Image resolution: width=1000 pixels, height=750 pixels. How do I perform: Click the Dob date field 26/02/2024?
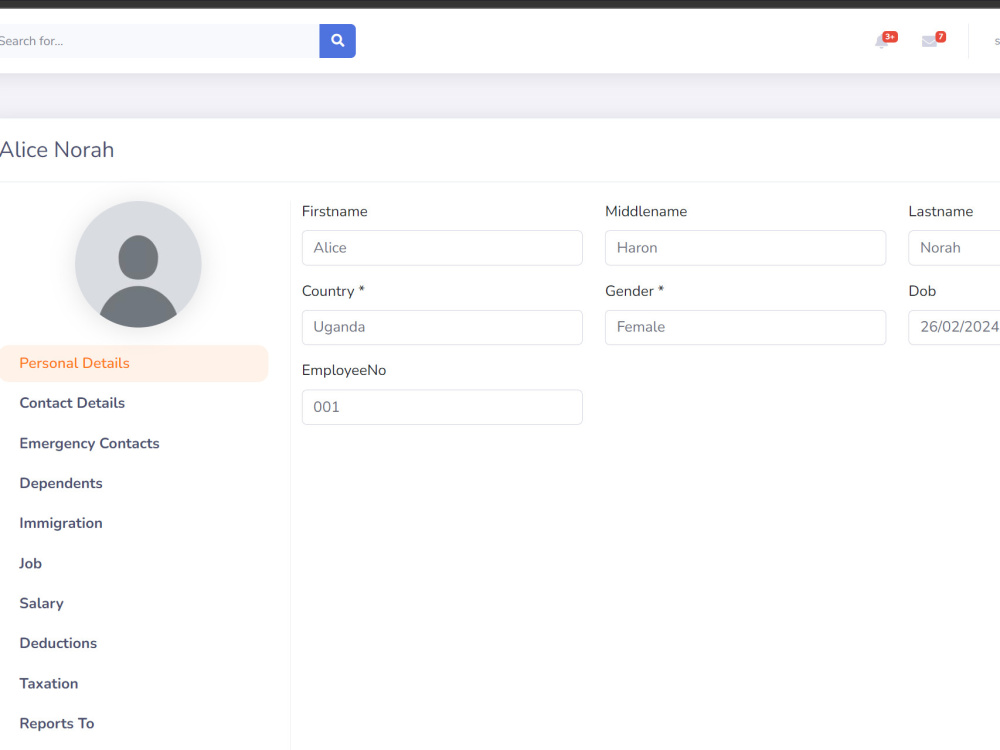coord(954,328)
